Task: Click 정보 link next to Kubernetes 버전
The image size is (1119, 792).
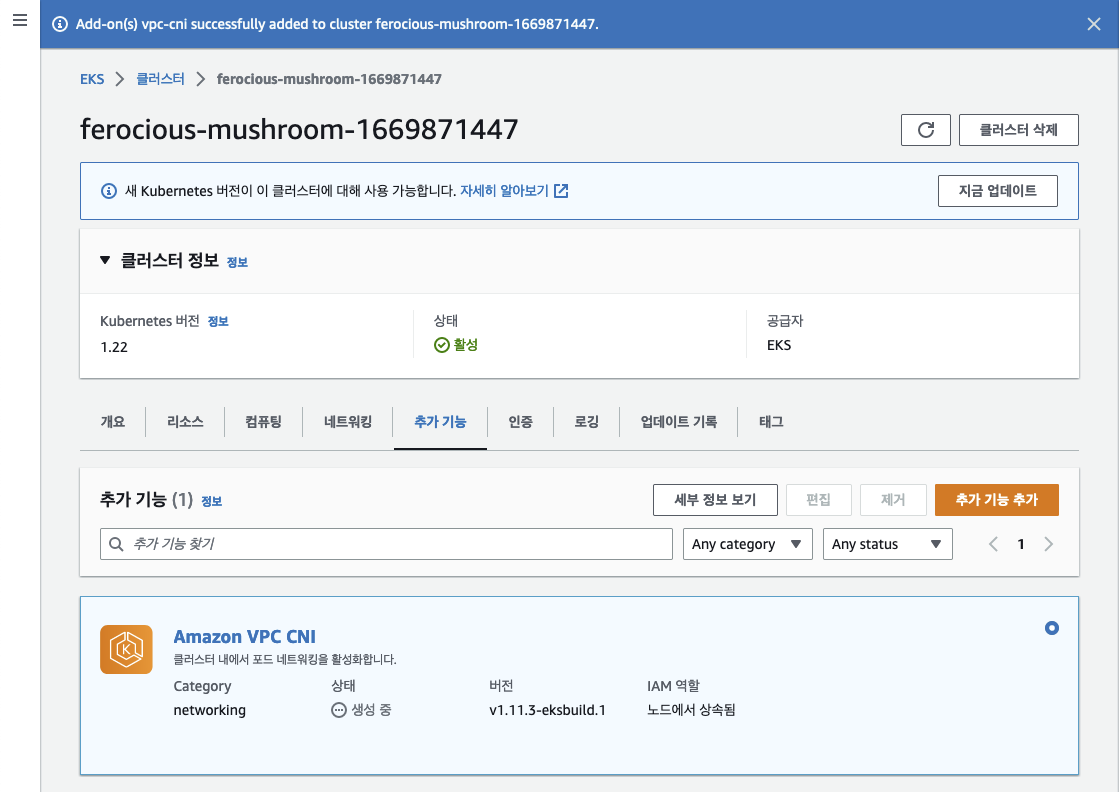Action: (x=218, y=322)
